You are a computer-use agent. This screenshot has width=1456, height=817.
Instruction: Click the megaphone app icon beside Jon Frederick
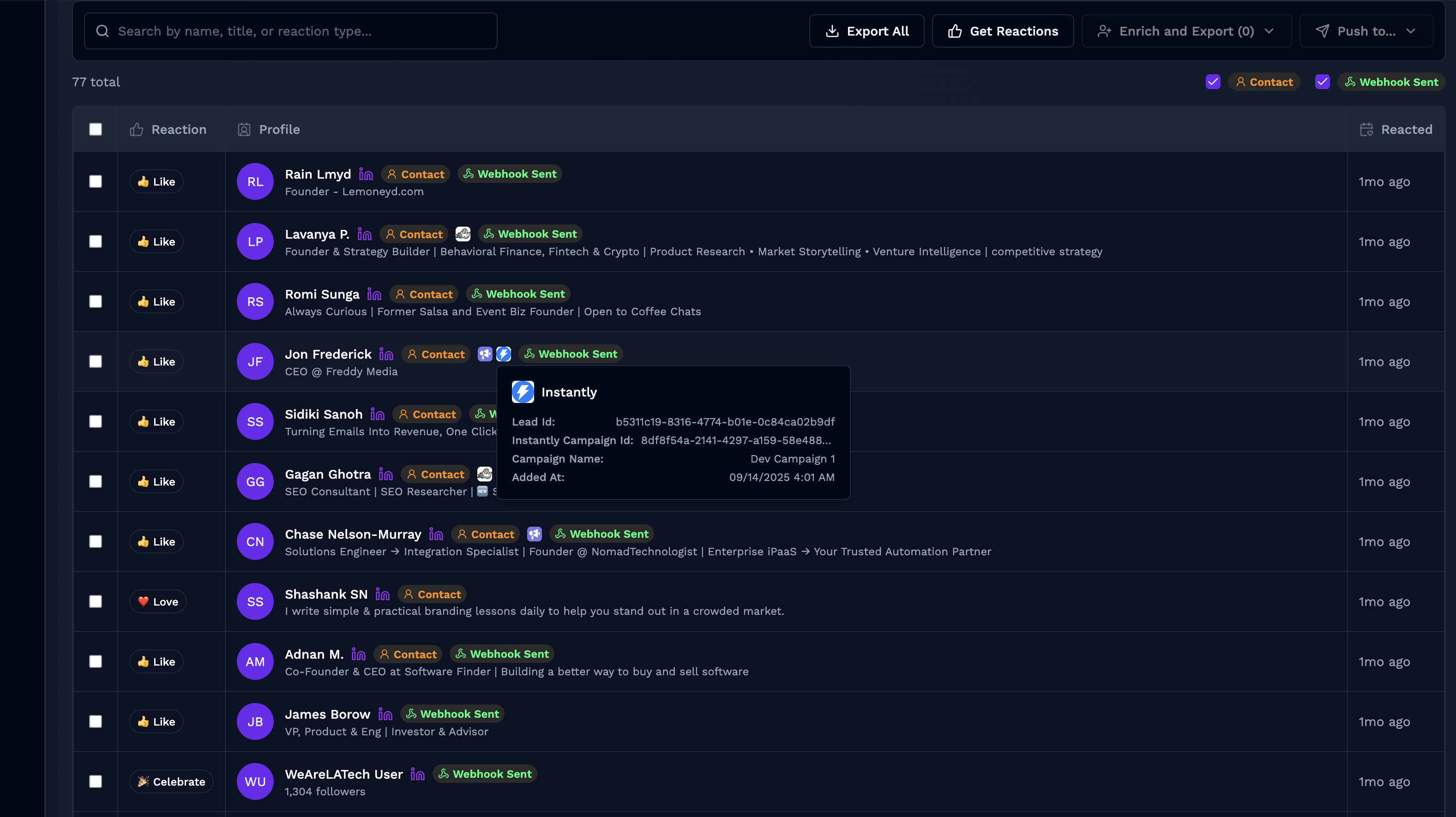(x=485, y=354)
